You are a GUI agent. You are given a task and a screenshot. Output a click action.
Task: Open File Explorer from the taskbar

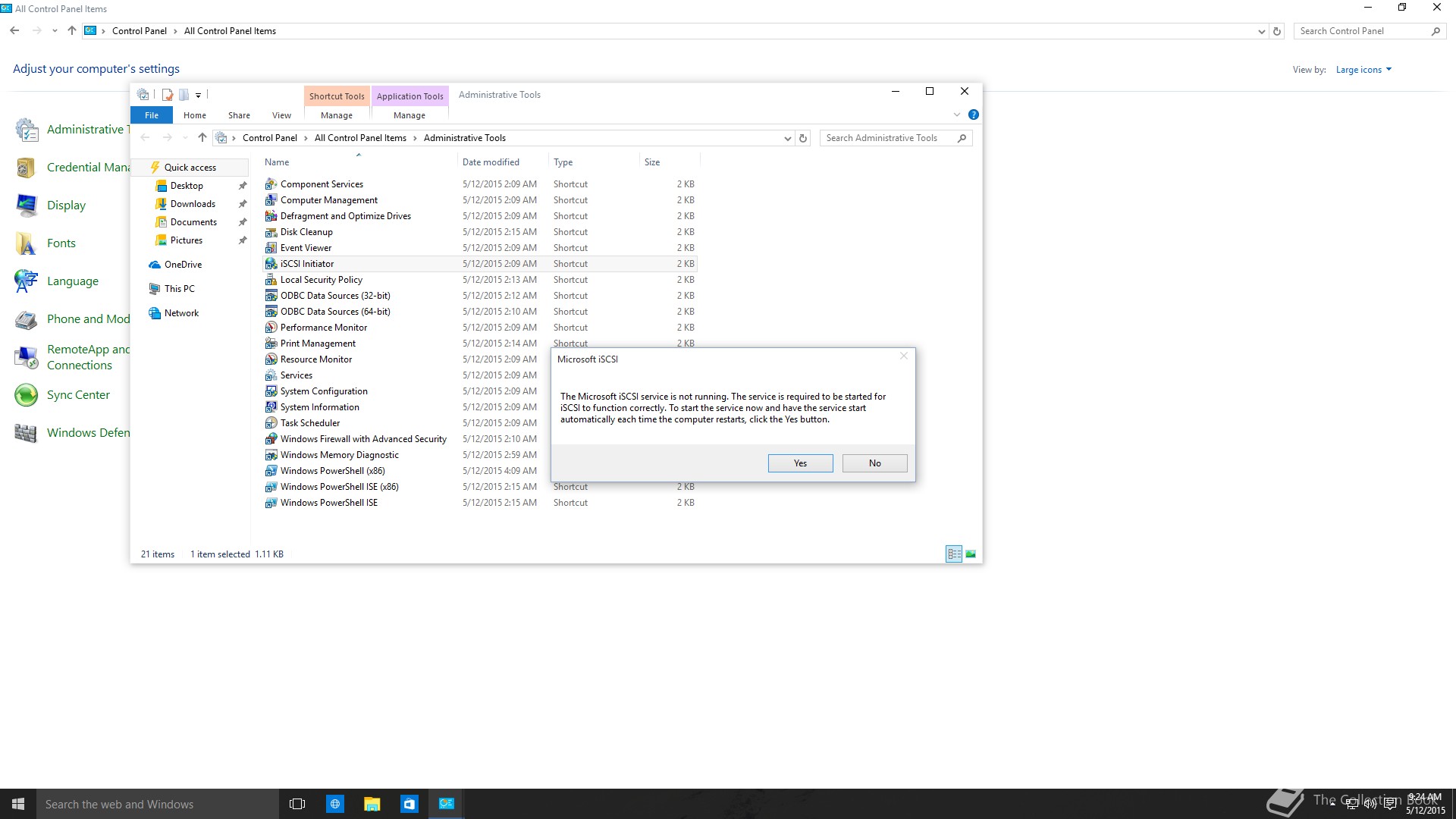tap(372, 804)
